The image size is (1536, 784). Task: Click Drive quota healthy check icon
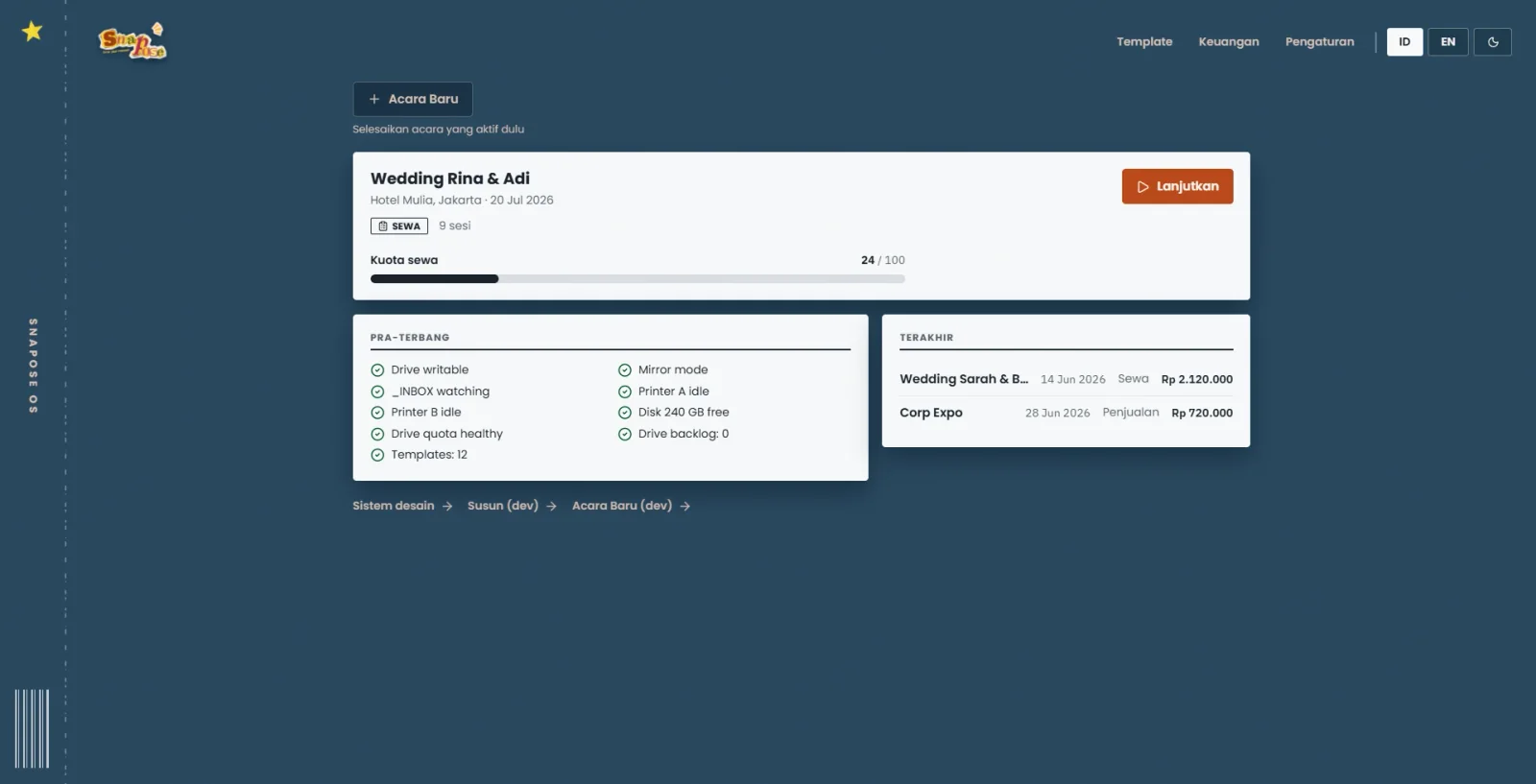click(377, 434)
